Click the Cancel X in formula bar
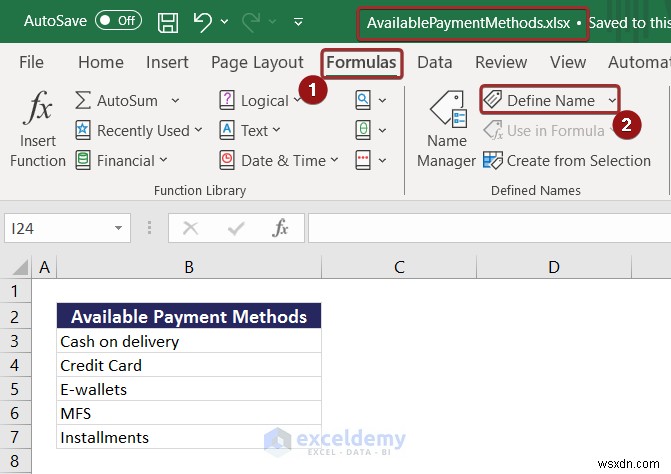 pos(190,228)
